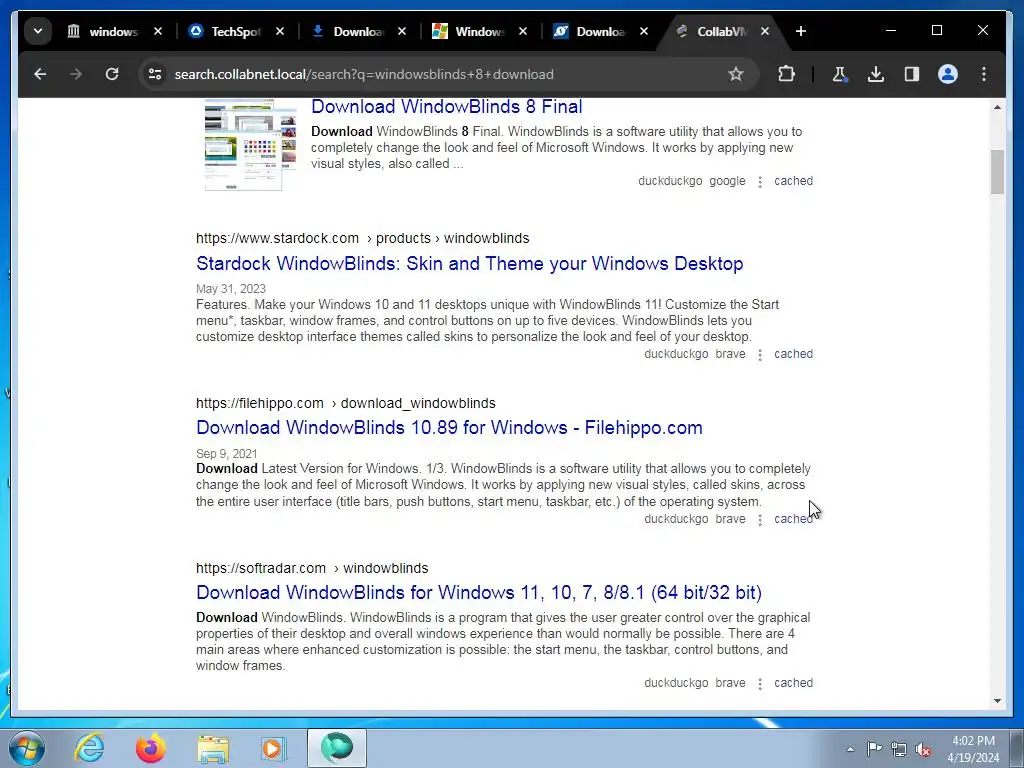This screenshot has width=1024, height=768.
Task: Close the CollabVM tab
Action: tap(765, 31)
